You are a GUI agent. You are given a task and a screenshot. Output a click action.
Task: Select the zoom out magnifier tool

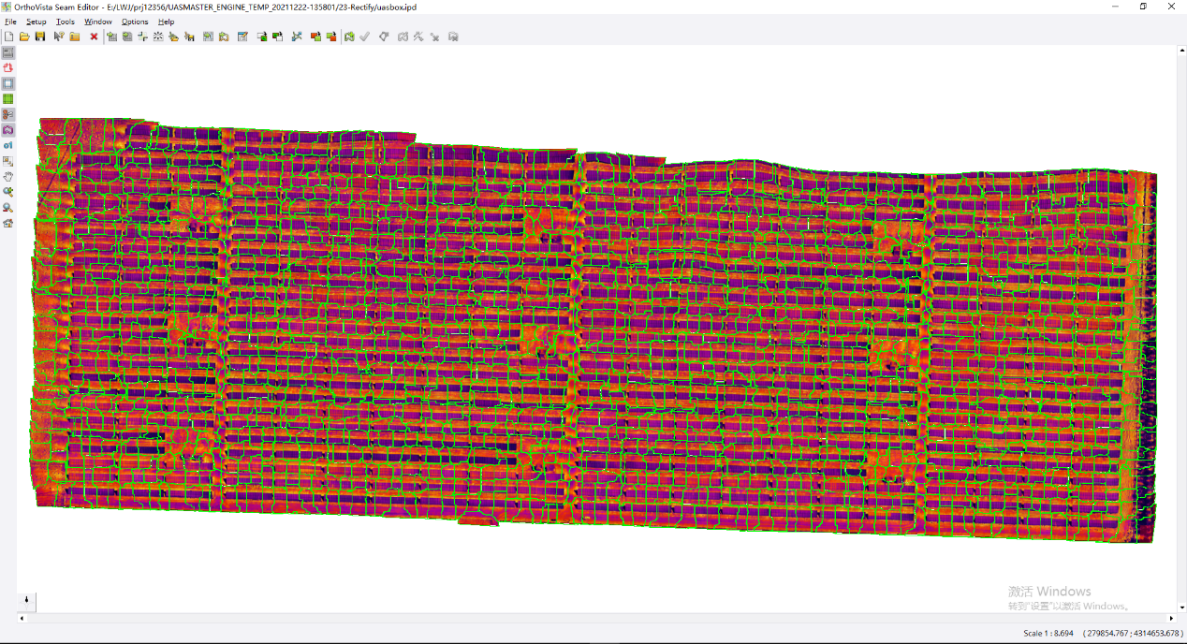(8, 207)
